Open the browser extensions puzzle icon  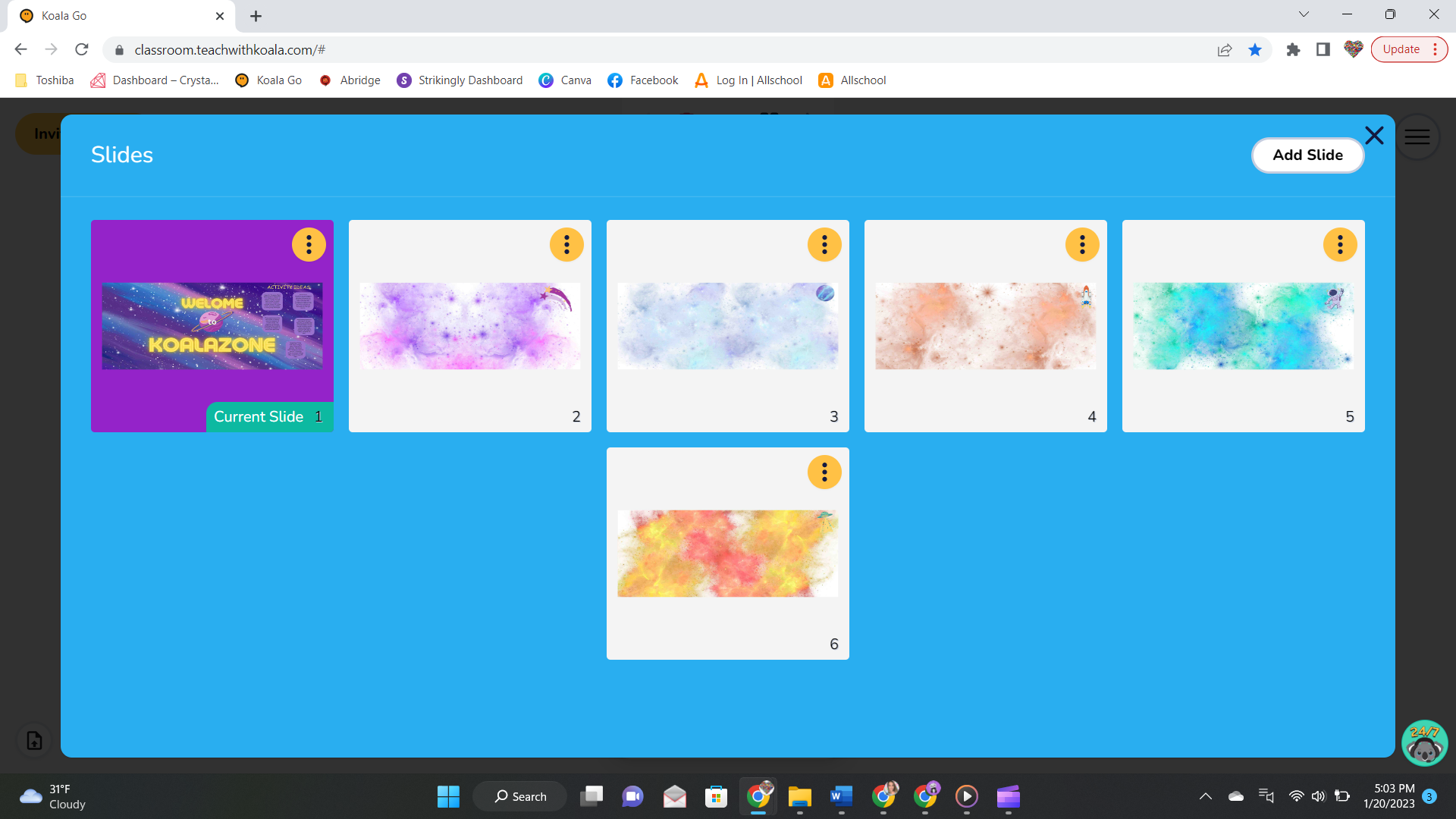click(x=1293, y=49)
